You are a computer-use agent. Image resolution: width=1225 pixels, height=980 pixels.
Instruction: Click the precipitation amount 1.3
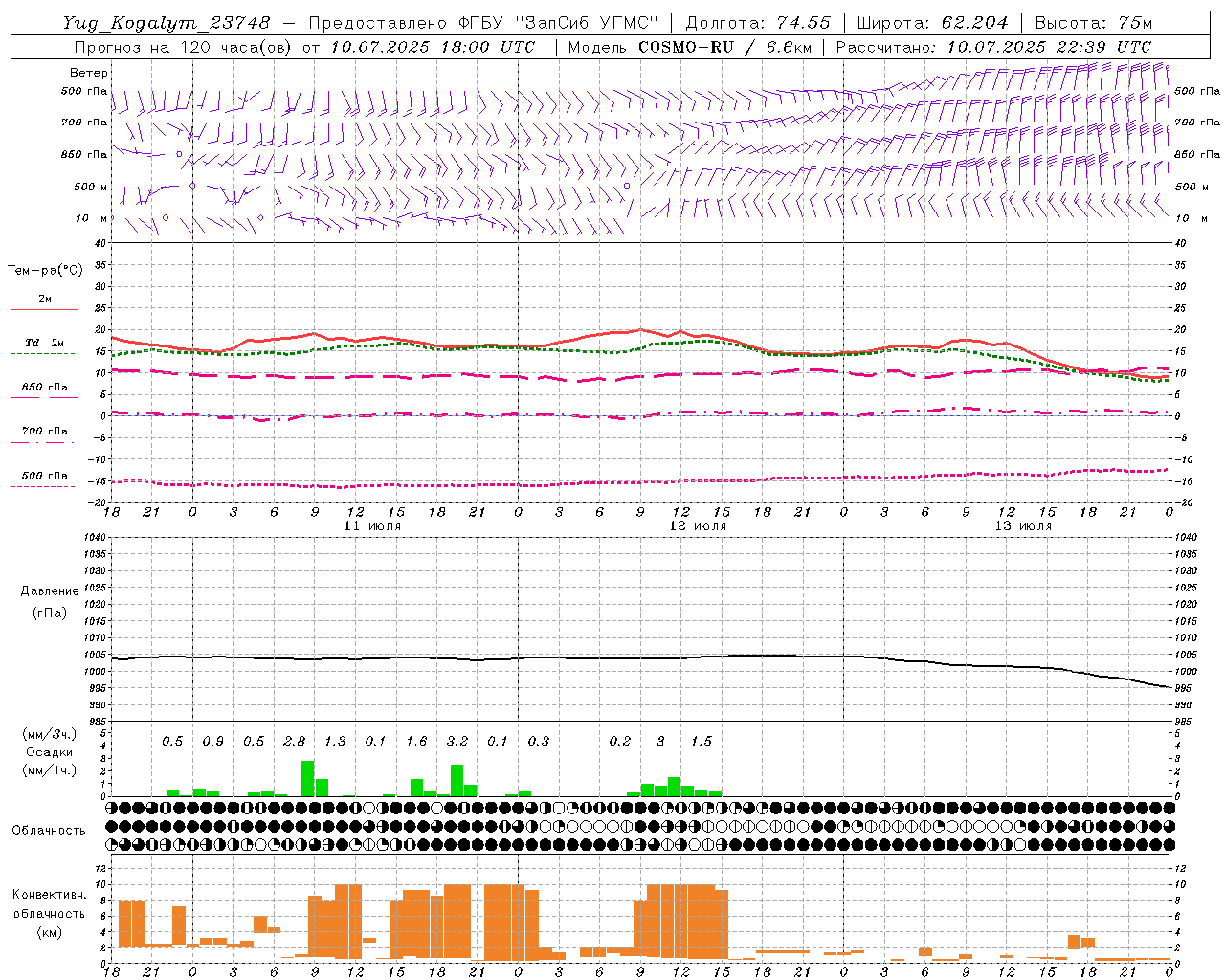click(x=335, y=742)
